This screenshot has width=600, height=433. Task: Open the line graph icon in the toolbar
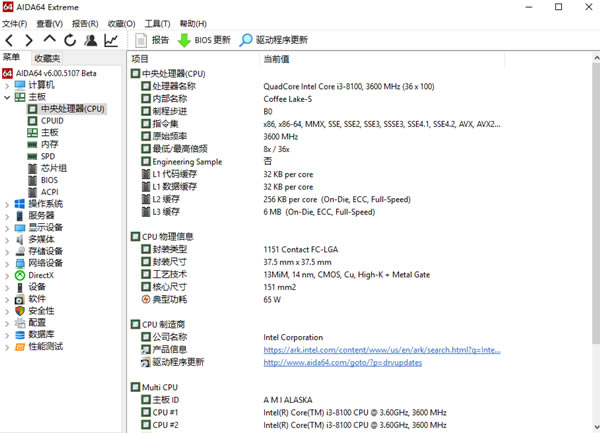111,40
